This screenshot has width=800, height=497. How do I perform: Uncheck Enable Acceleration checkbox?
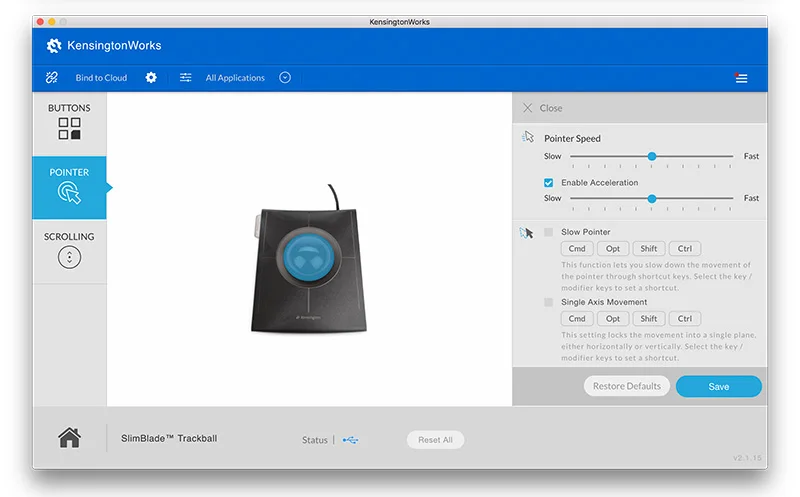[548, 183]
